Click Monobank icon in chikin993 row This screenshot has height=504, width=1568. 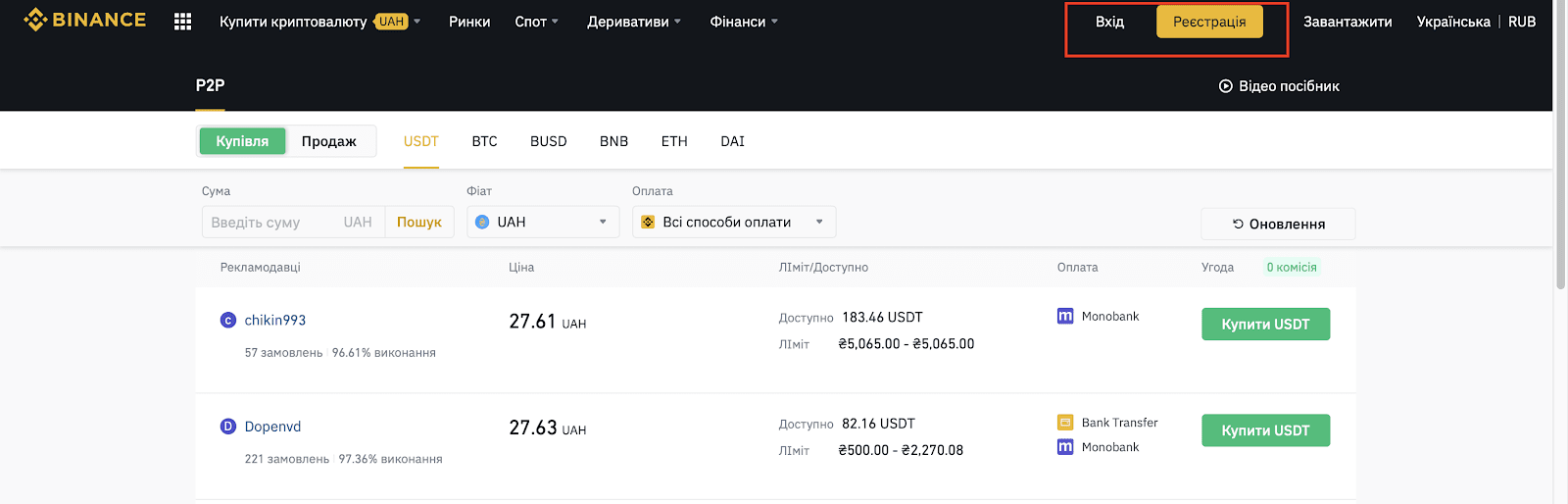[1065, 316]
